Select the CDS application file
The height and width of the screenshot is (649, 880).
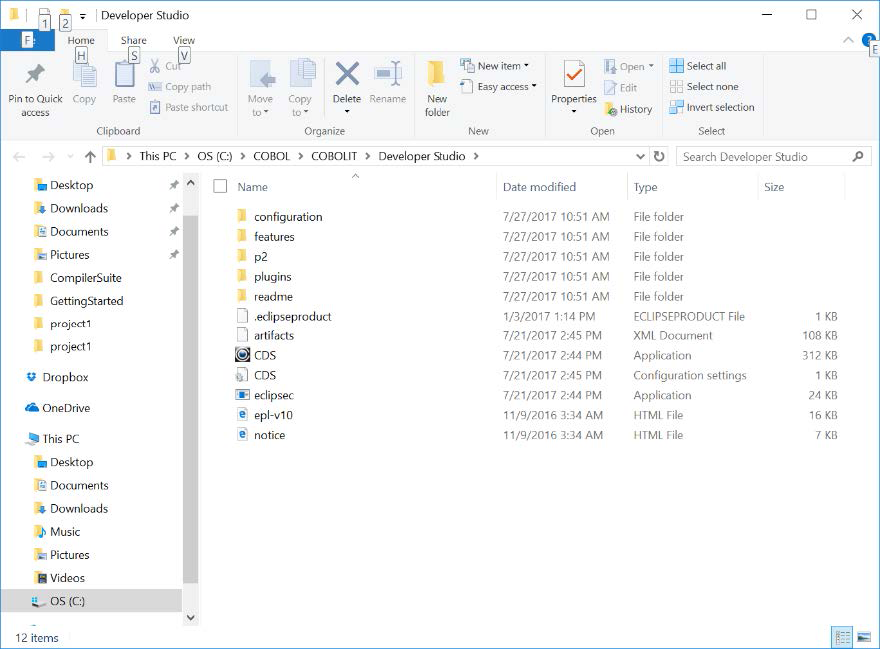[x=265, y=355]
